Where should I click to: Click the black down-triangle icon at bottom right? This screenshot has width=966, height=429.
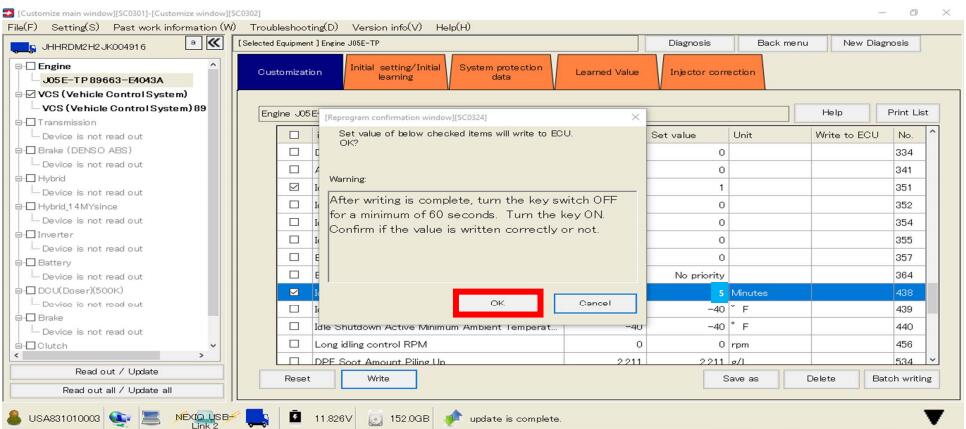click(x=934, y=417)
